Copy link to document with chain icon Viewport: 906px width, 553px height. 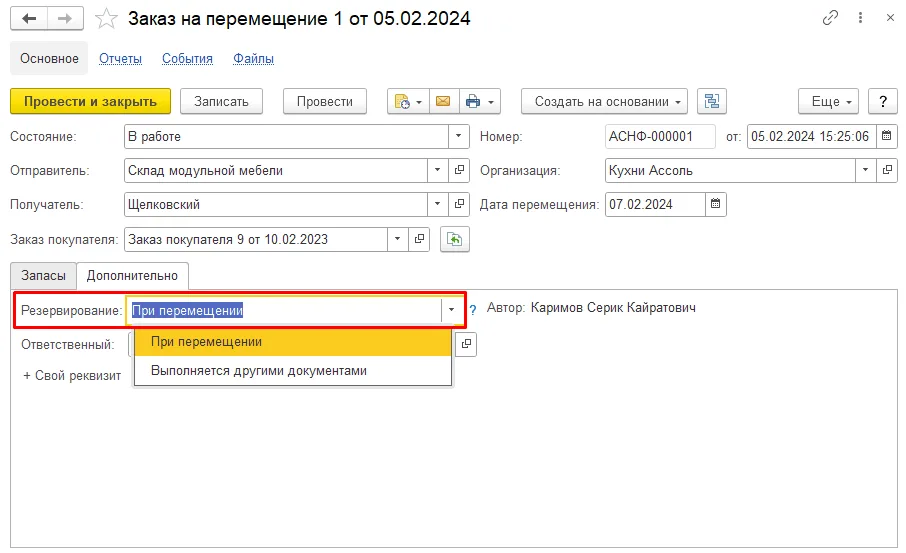(x=830, y=18)
